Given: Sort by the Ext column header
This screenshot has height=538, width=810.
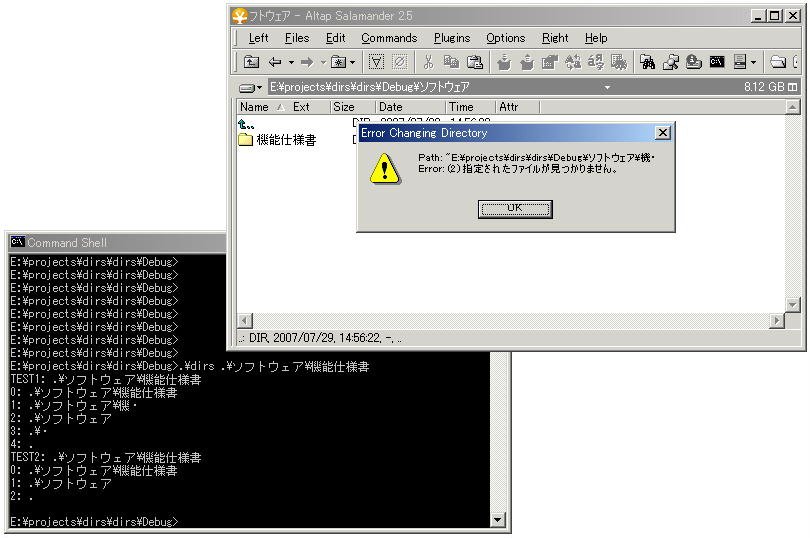Looking at the screenshot, I should tap(309, 107).
